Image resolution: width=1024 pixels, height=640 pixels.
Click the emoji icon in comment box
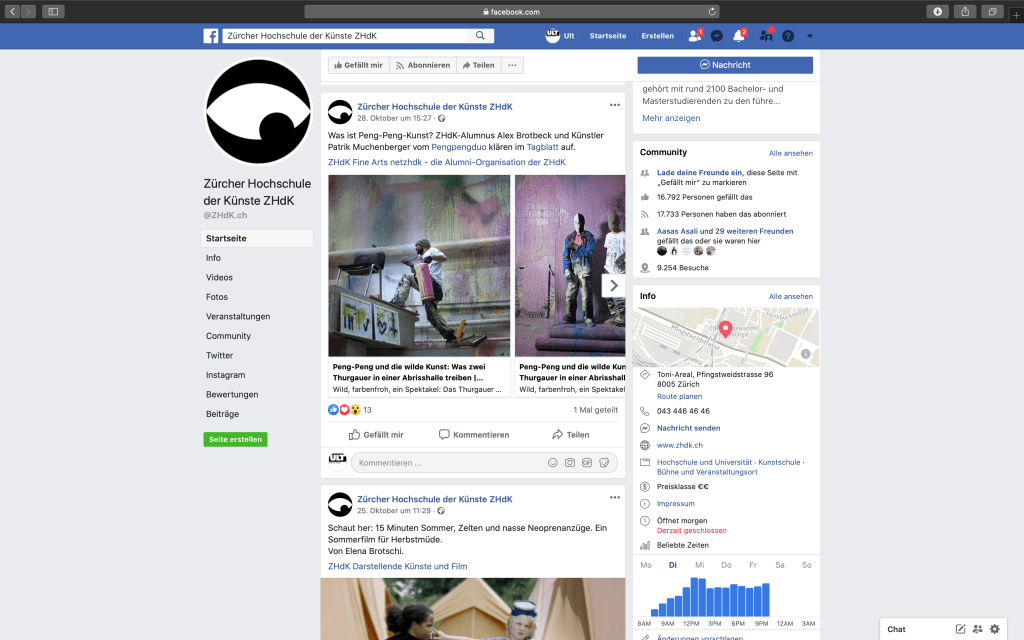553,463
